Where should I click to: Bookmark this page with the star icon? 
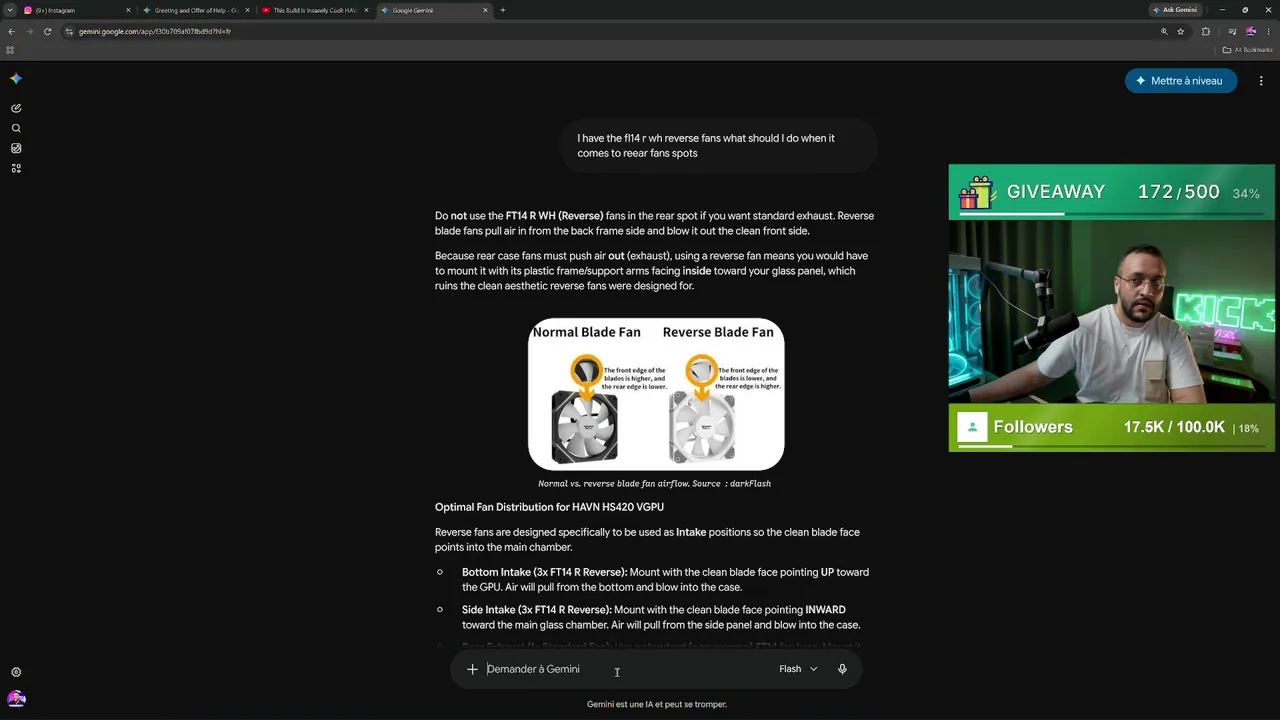point(1180,31)
